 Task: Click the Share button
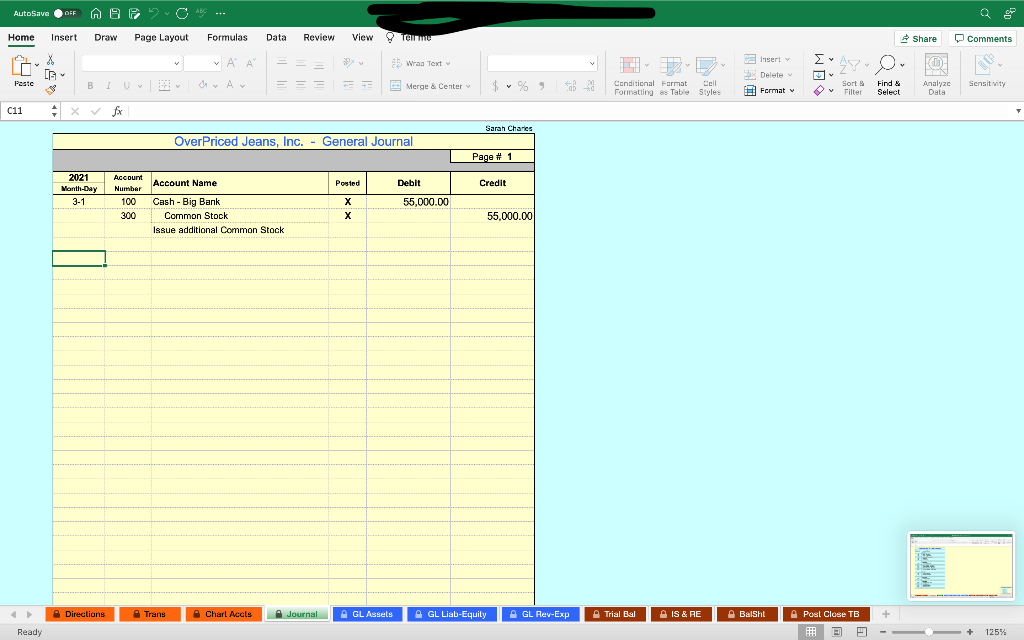(917, 37)
